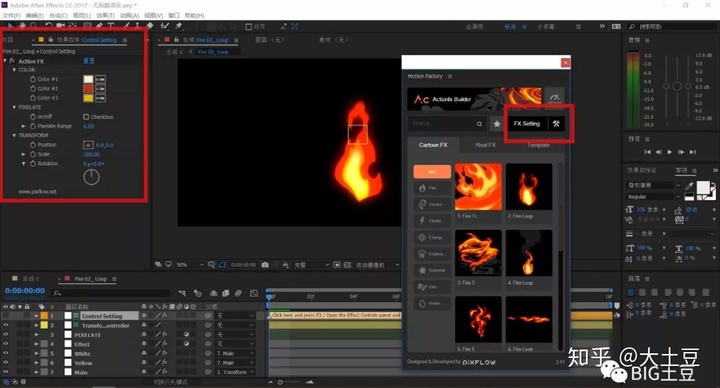Collapse the TRANSFORM group
The image size is (720, 388).
pos(14,135)
